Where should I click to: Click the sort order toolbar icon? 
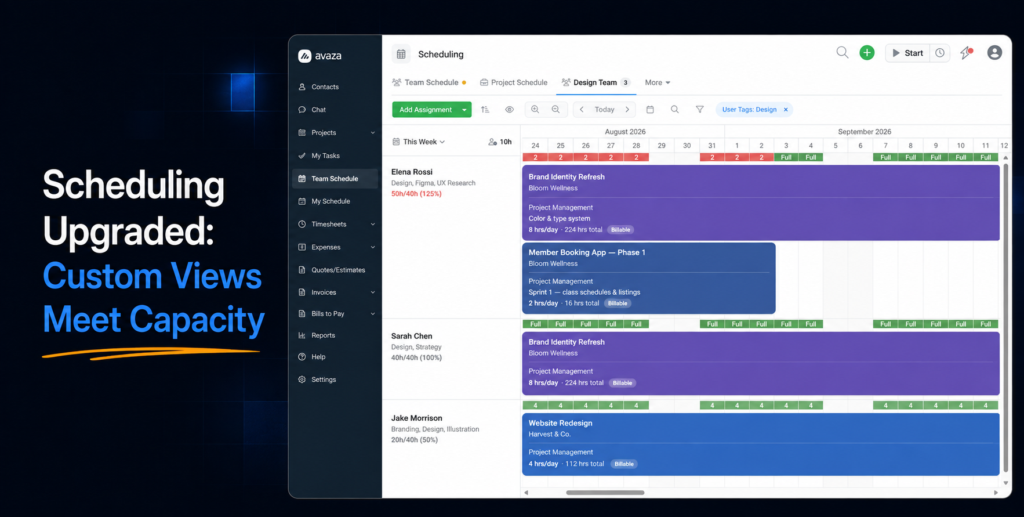485,110
